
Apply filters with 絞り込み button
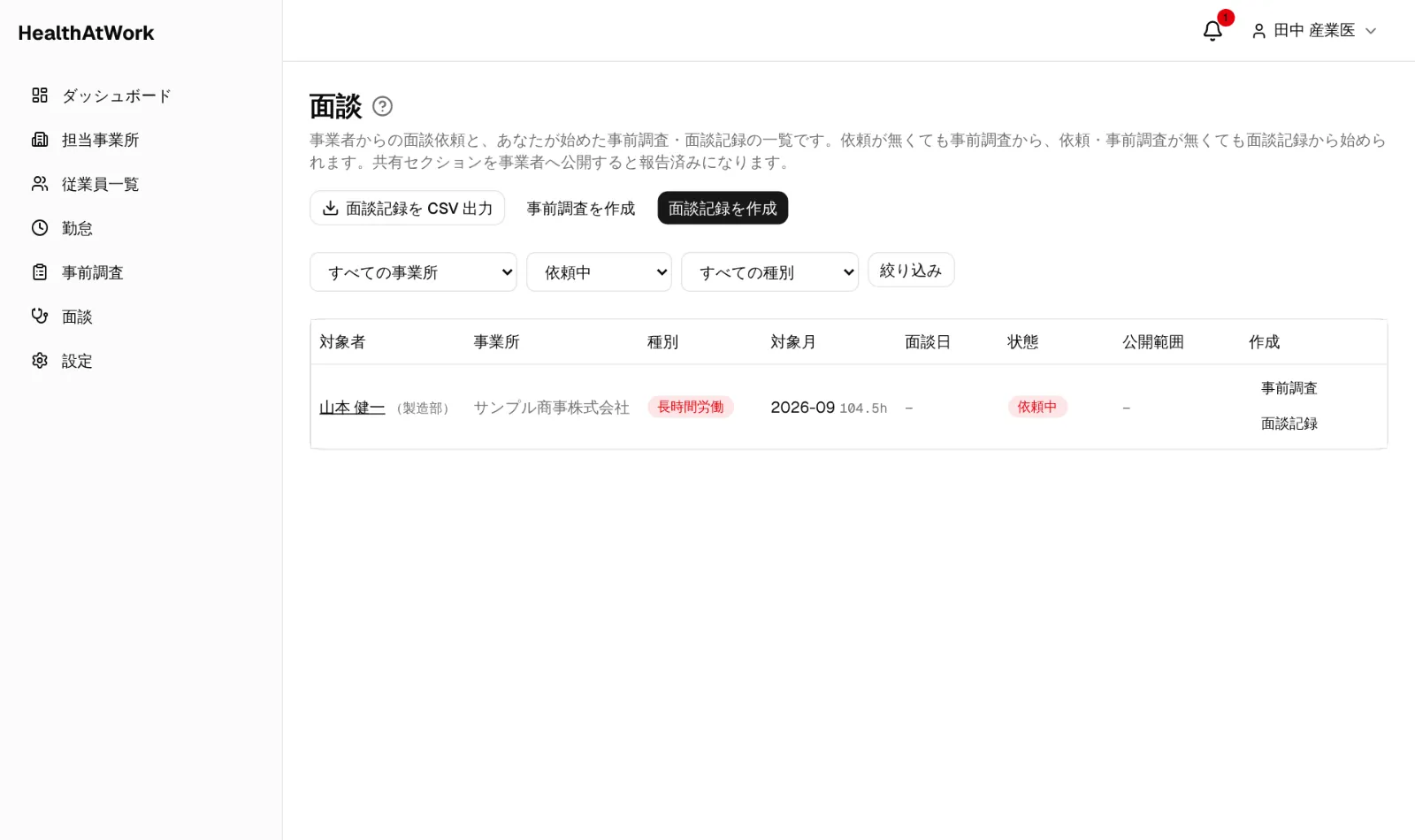[x=911, y=270]
